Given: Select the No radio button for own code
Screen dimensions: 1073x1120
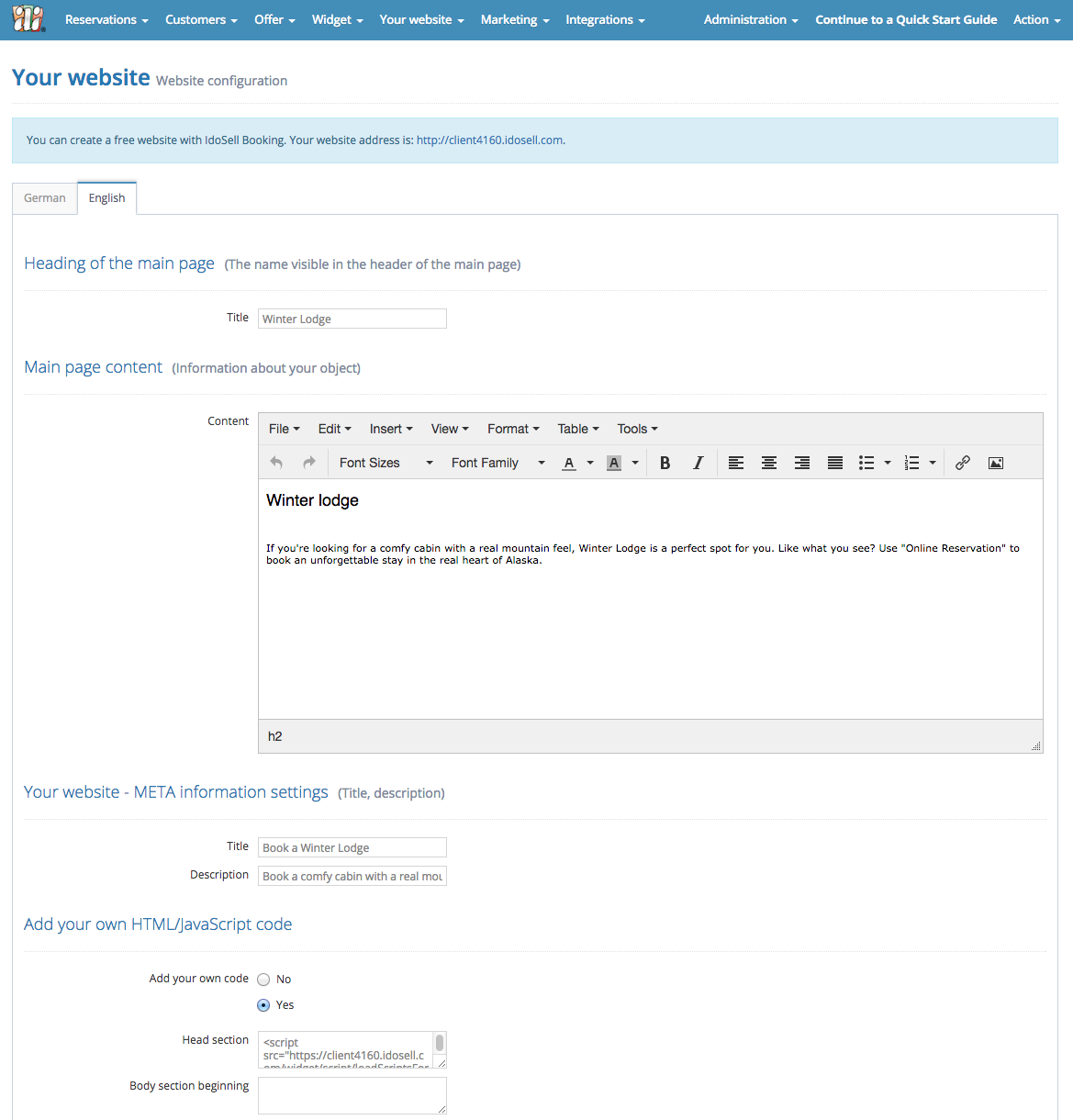Looking at the screenshot, I should pos(263,980).
